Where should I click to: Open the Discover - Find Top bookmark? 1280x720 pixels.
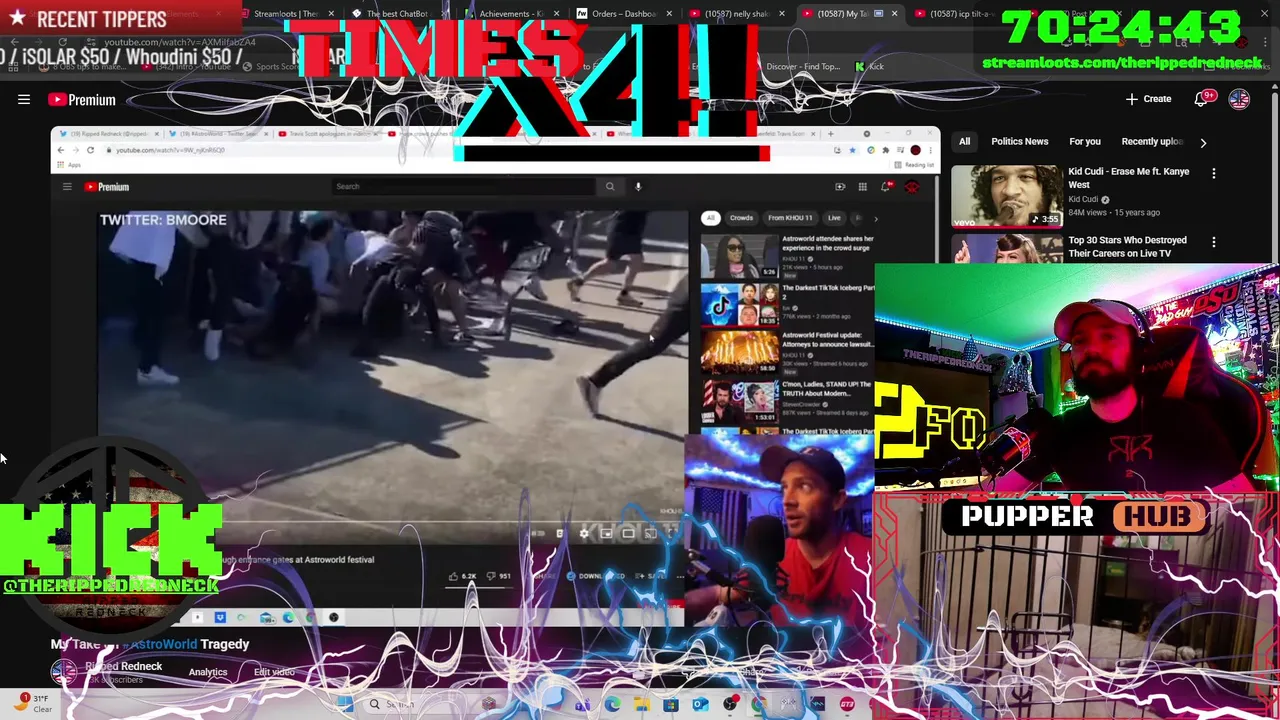803,66
